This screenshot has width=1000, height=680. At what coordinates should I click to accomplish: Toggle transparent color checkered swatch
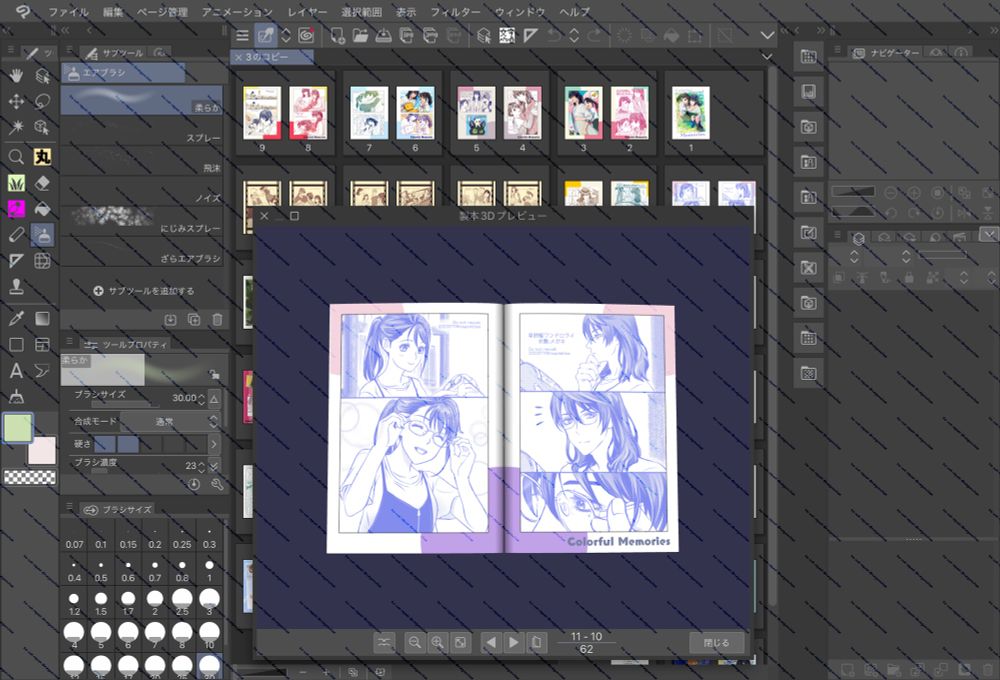point(30,477)
